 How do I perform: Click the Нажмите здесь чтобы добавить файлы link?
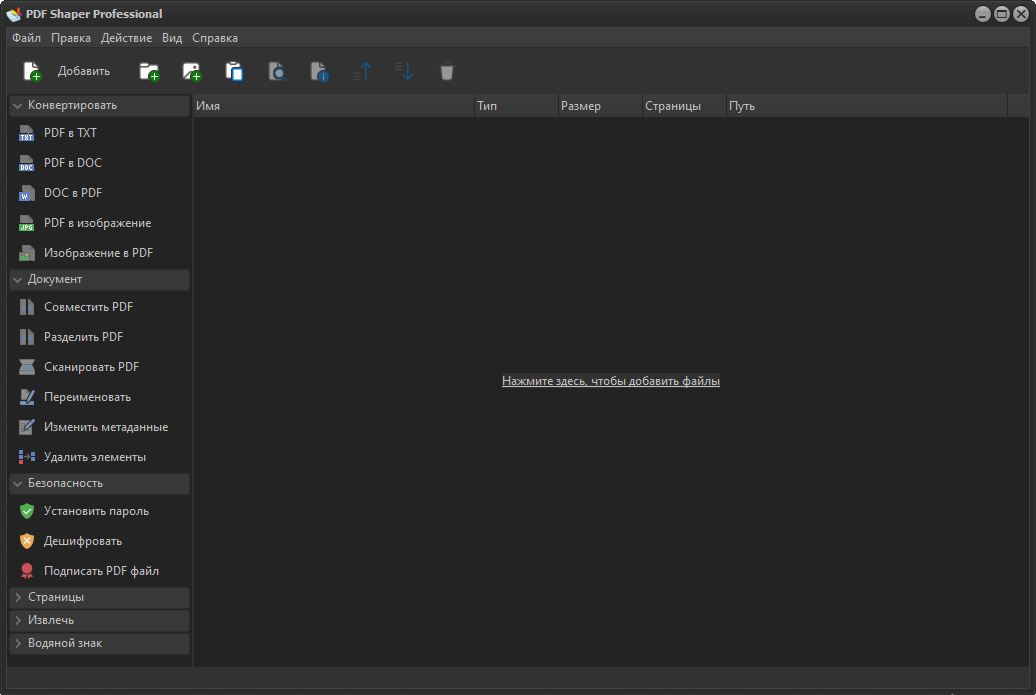pyautogui.click(x=610, y=381)
